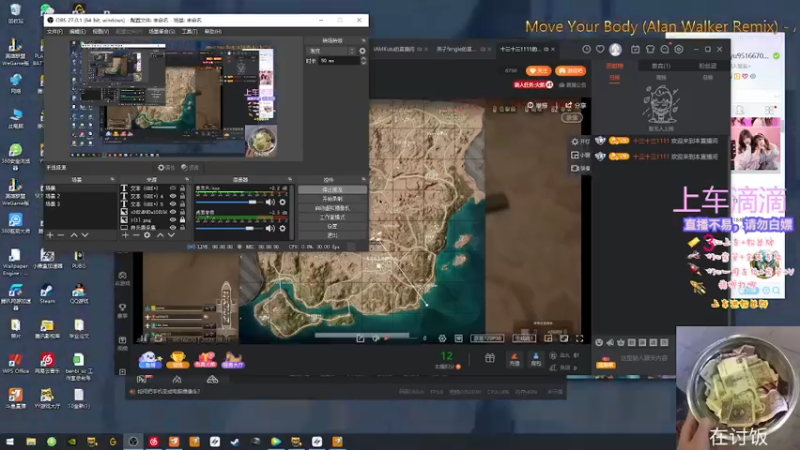Open 属性 properties gear above OBS docks
This screenshot has height=450, width=800.
click(166, 167)
